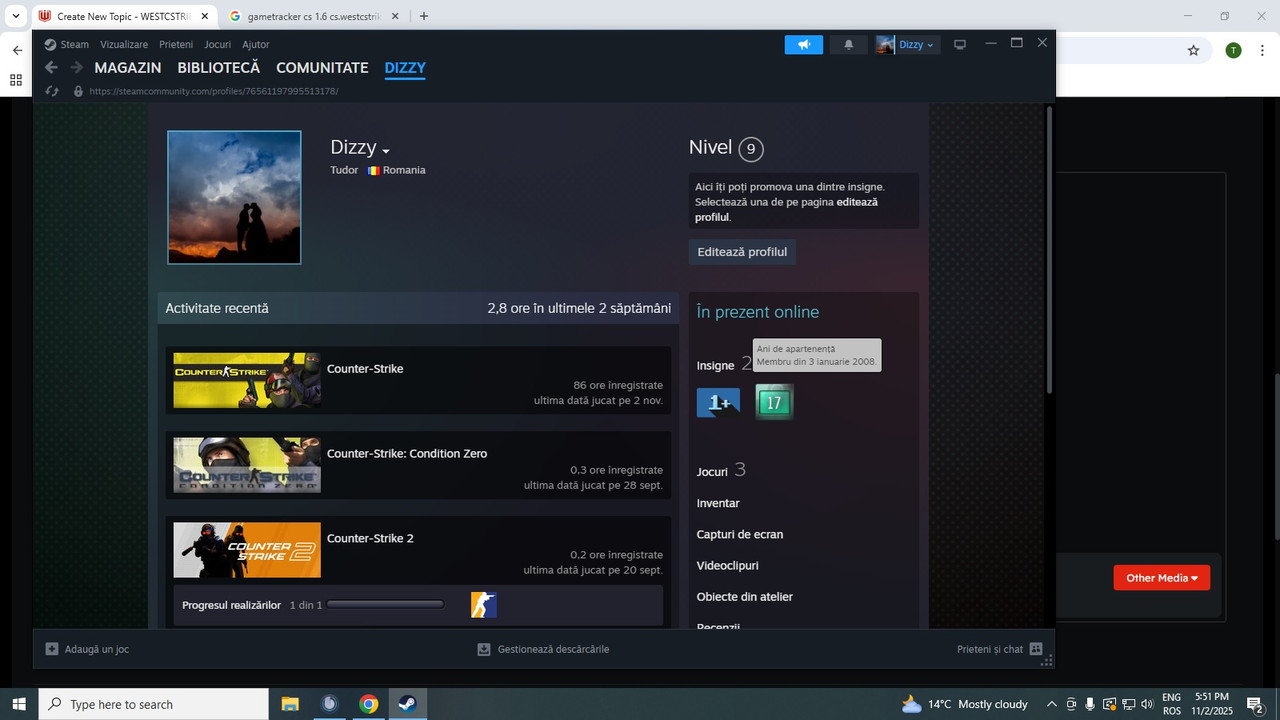The height and width of the screenshot is (720, 1280).
Task: Open the Vizualizare menu
Action: point(124,45)
